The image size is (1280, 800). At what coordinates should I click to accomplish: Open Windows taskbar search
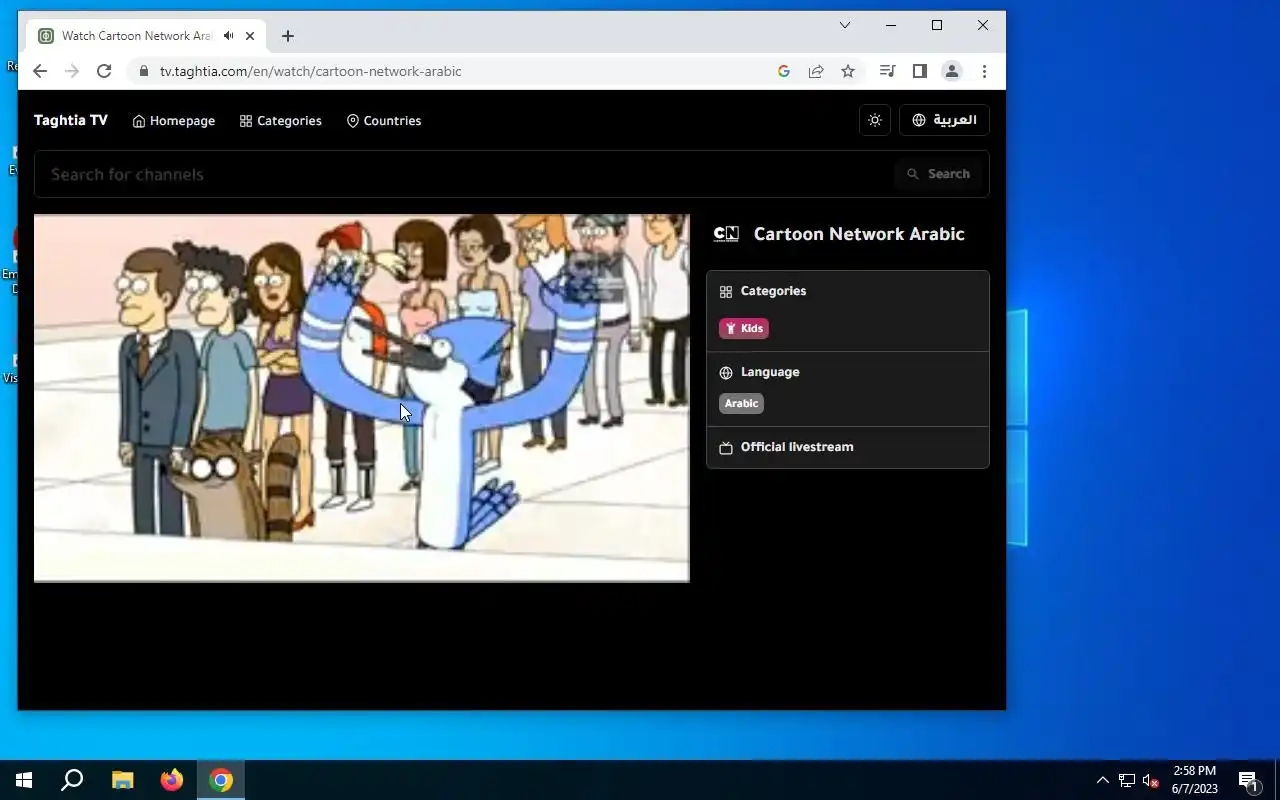coord(72,780)
